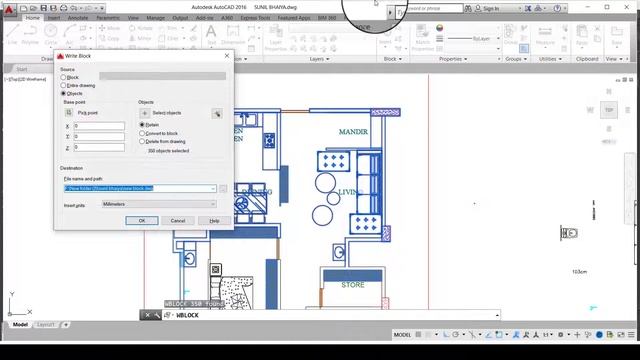640x360 pixels.
Task: Switch to the Annotate ribbon tab
Action: [x=78, y=18]
